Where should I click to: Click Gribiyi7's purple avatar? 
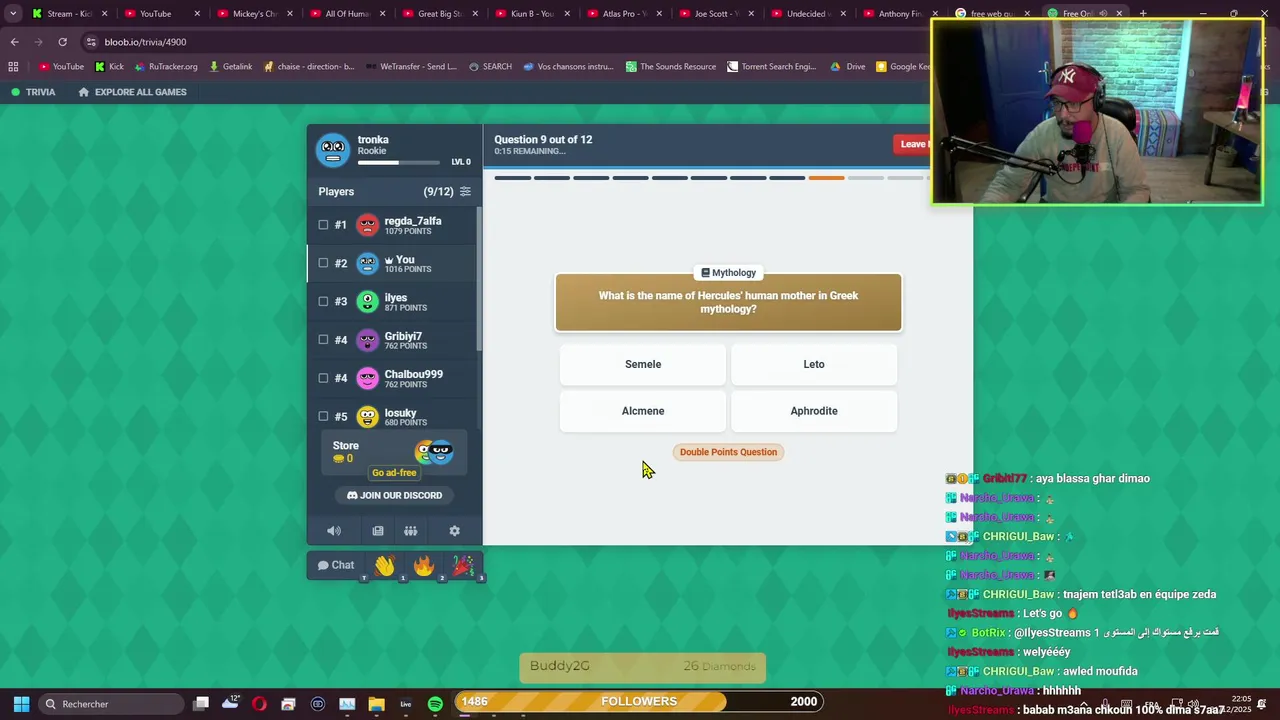[368, 340]
